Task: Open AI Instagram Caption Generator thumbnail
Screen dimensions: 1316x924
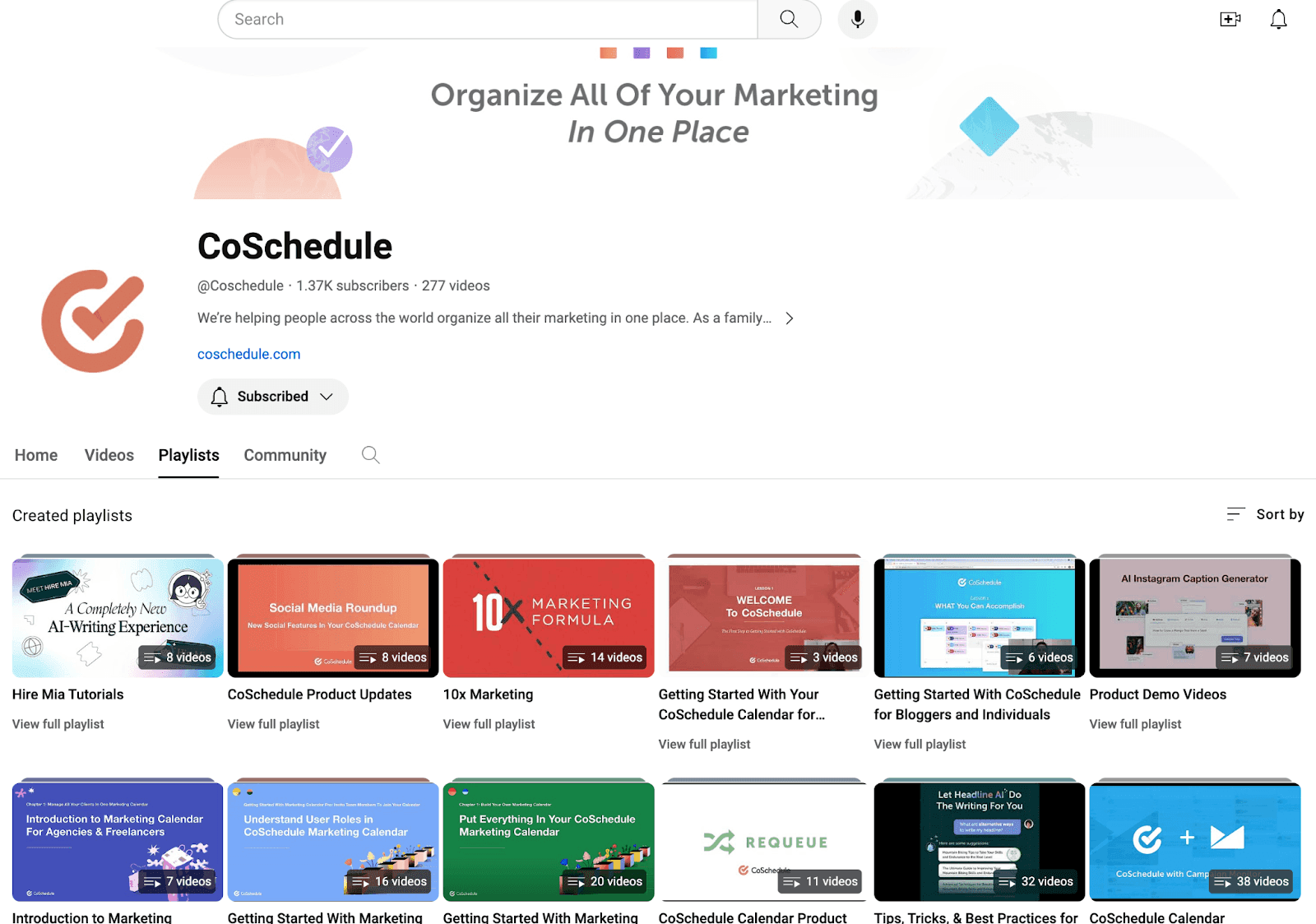Action: [x=1195, y=618]
